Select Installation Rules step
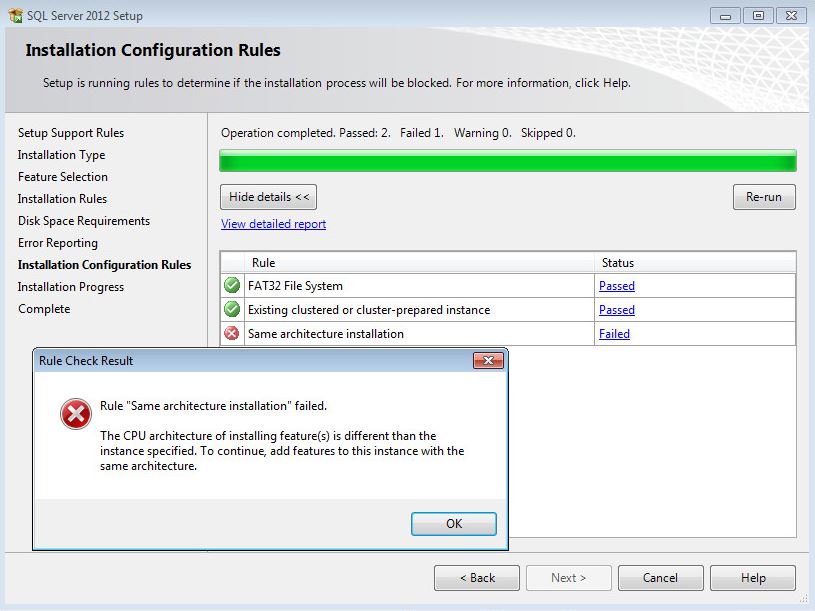The width and height of the screenshot is (815, 611). click(x=62, y=199)
